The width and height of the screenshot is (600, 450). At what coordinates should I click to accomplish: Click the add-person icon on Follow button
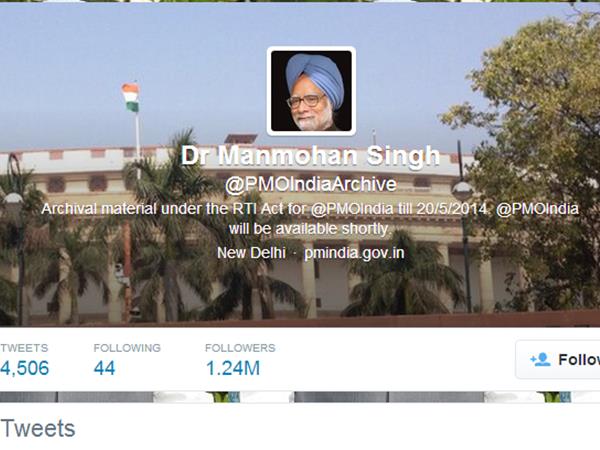(540, 360)
